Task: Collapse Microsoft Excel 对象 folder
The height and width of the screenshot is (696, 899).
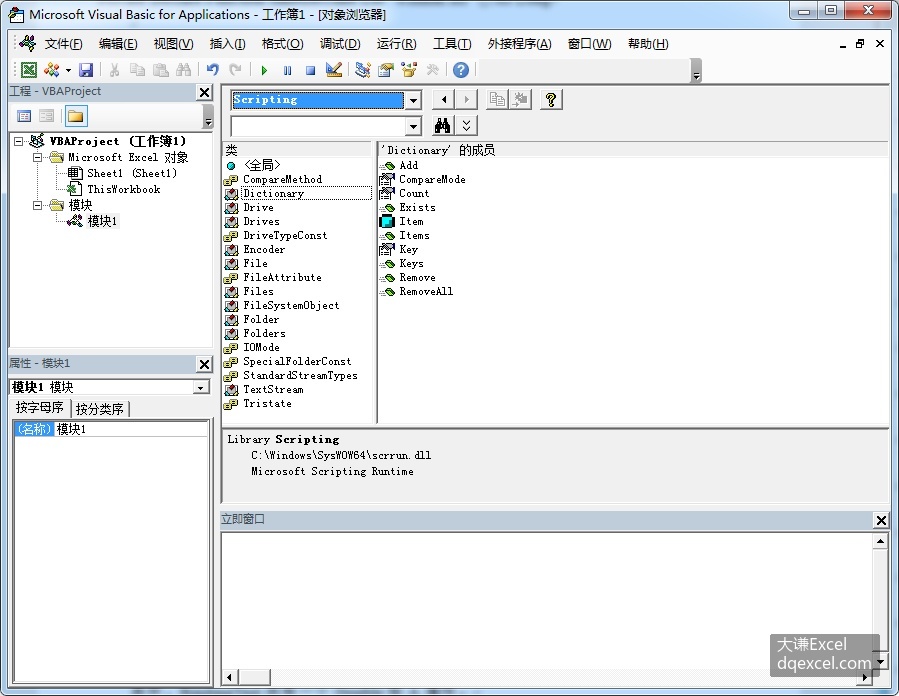Action: point(37,157)
